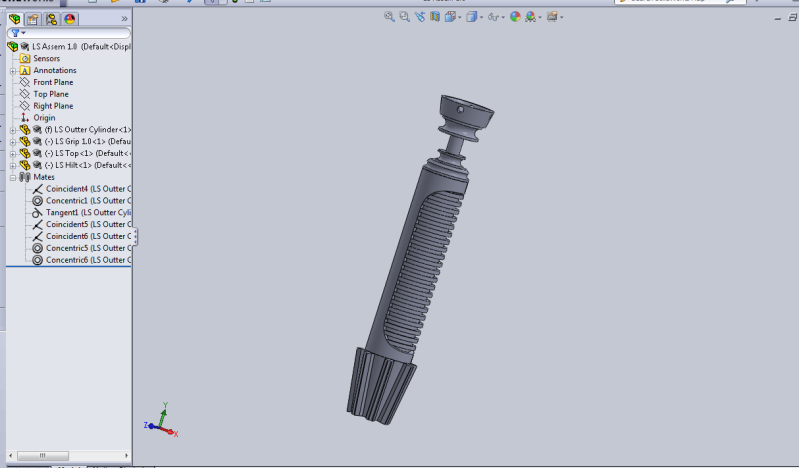Collapse the Mates folder
799x468 pixels.
click(13, 177)
